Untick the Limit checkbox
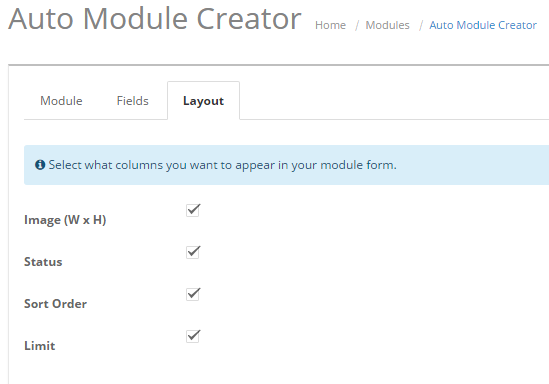 (x=193, y=336)
